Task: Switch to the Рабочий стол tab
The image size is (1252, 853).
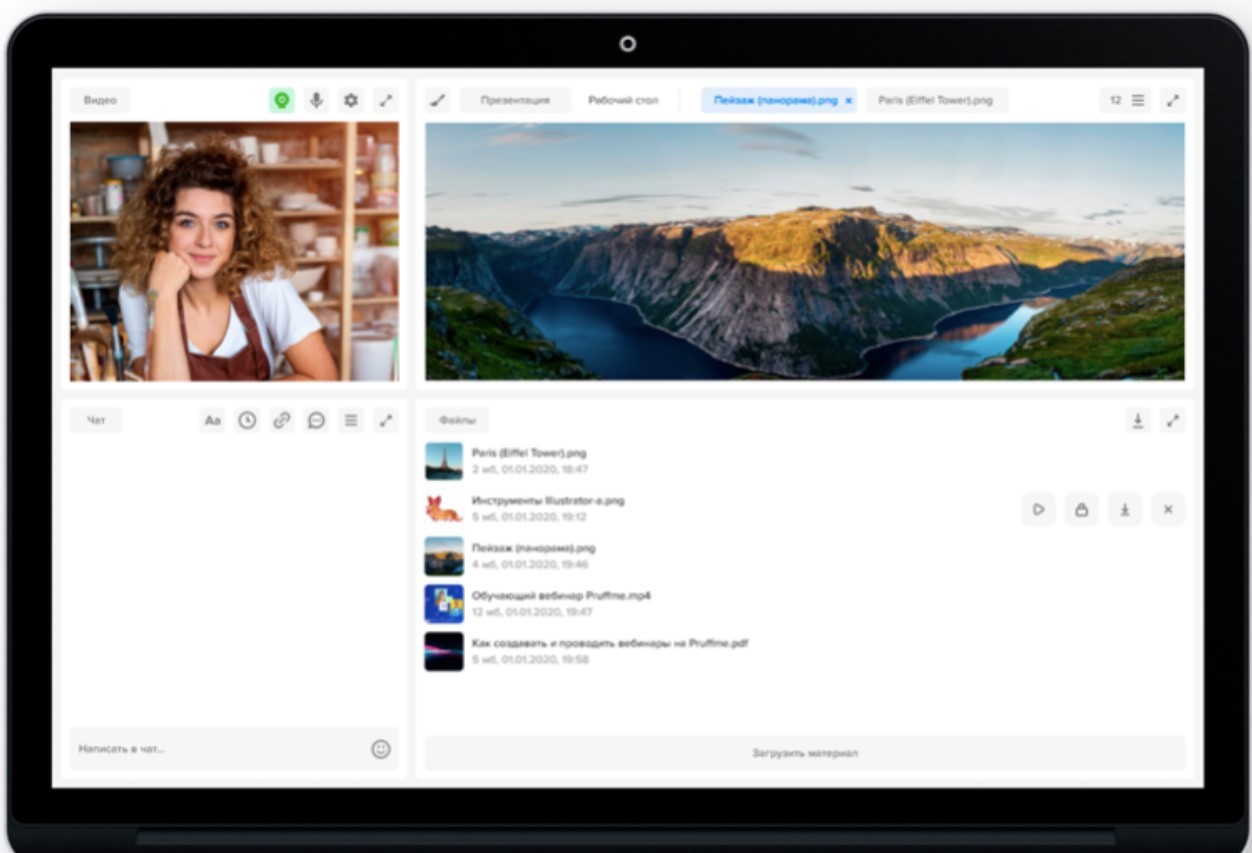Action: (623, 100)
